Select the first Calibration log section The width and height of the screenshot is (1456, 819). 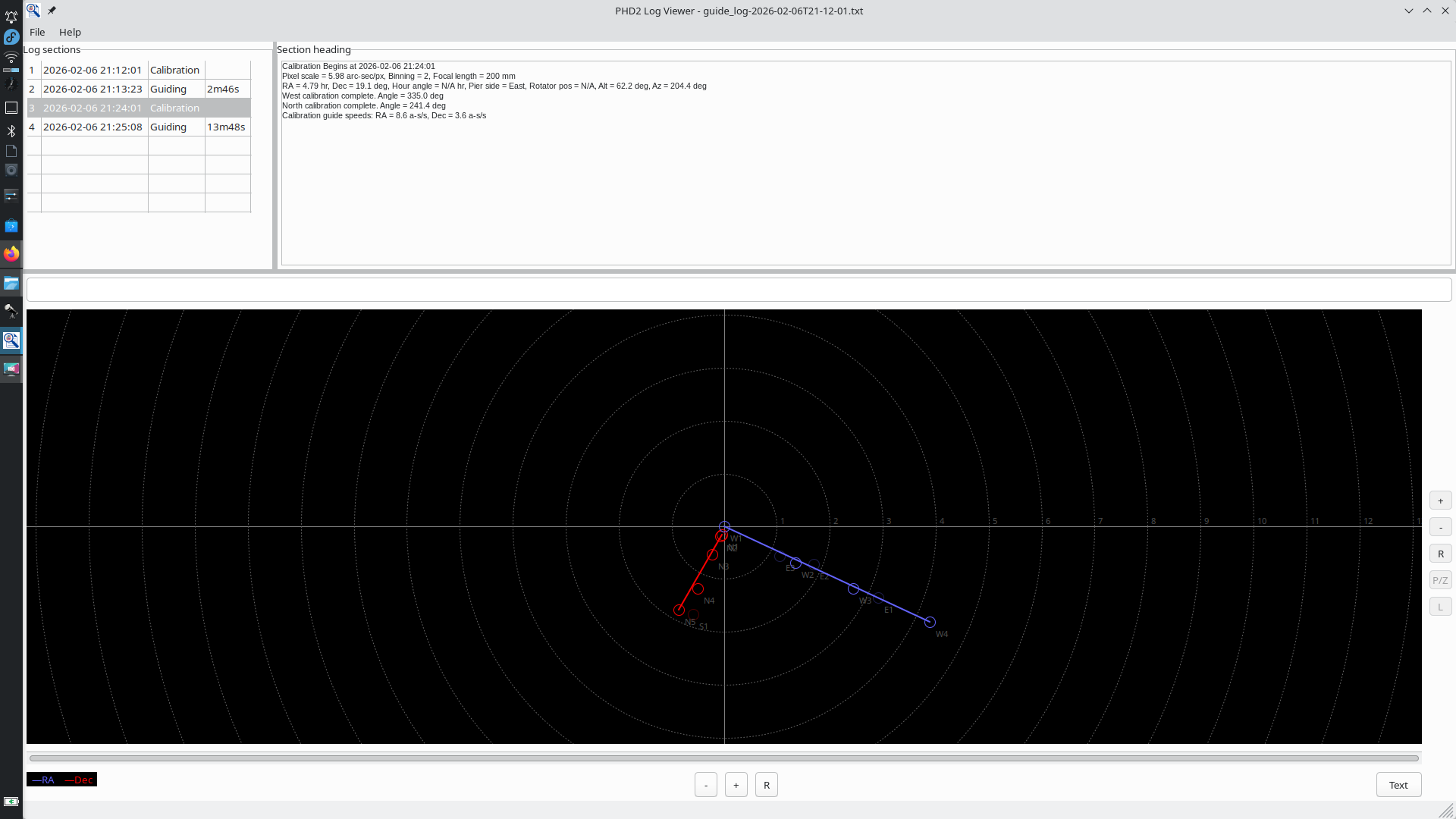coord(139,70)
